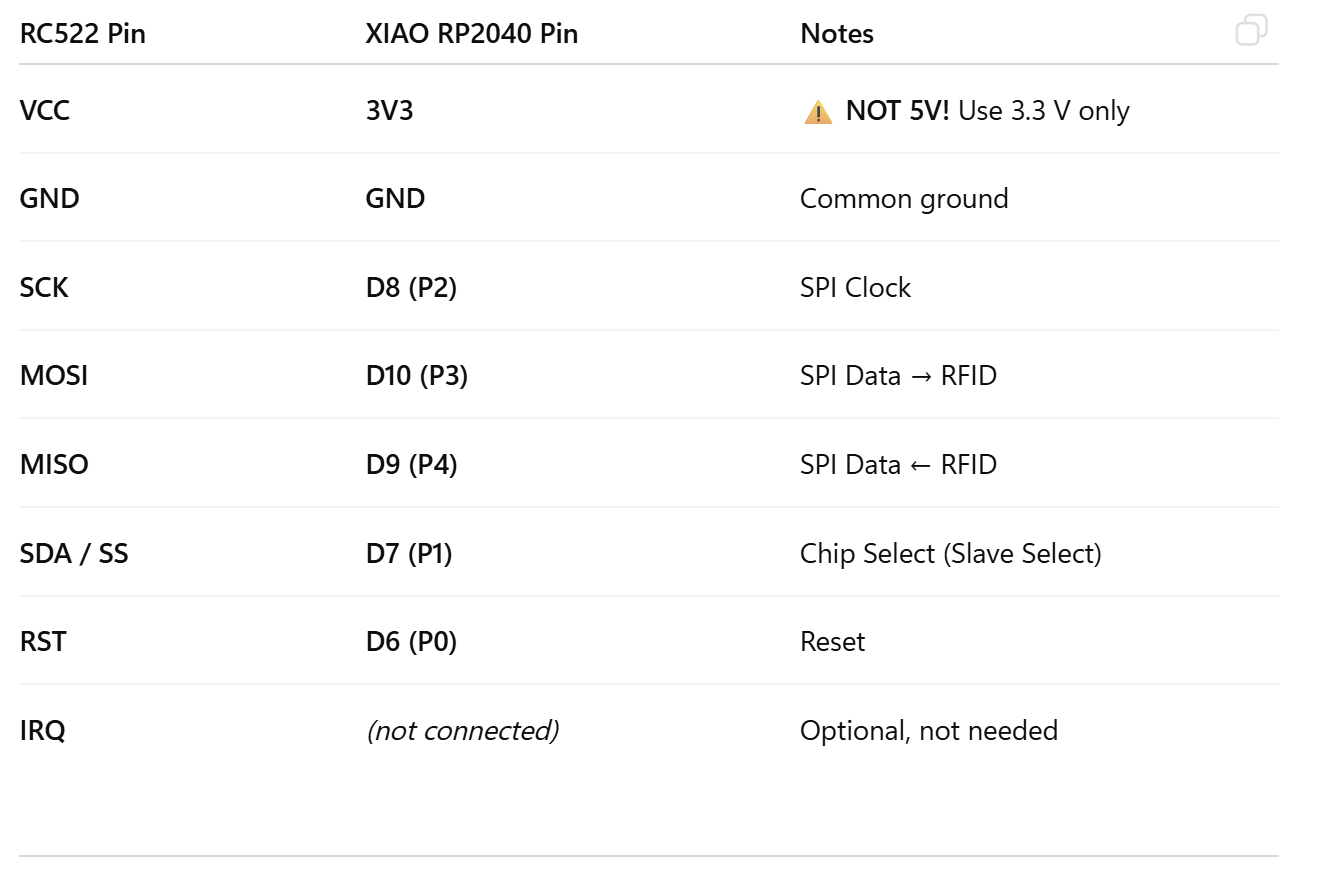Click the D10 (P3) pin cell
The image size is (1323, 869).
[x=416, y=376]
